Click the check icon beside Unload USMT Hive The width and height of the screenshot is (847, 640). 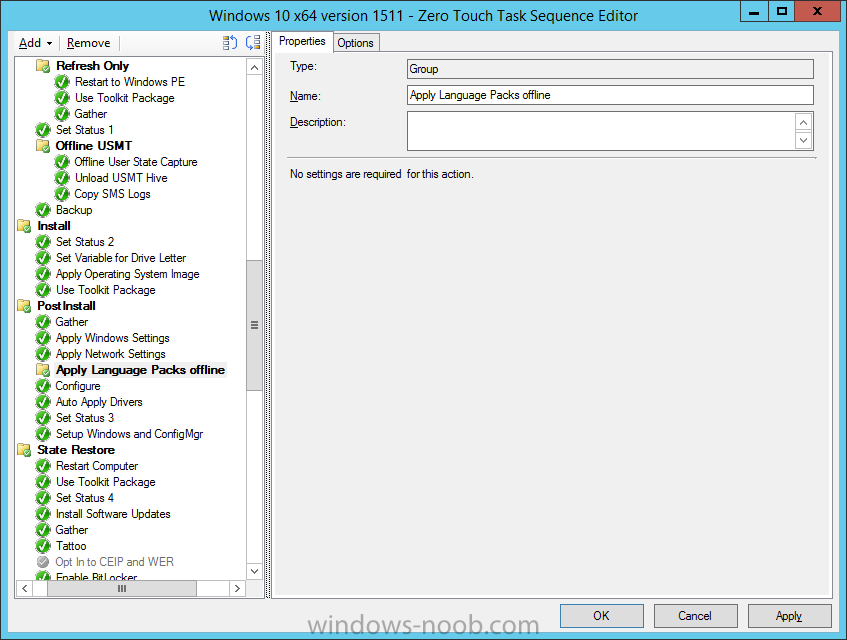[x=62, y=178]
